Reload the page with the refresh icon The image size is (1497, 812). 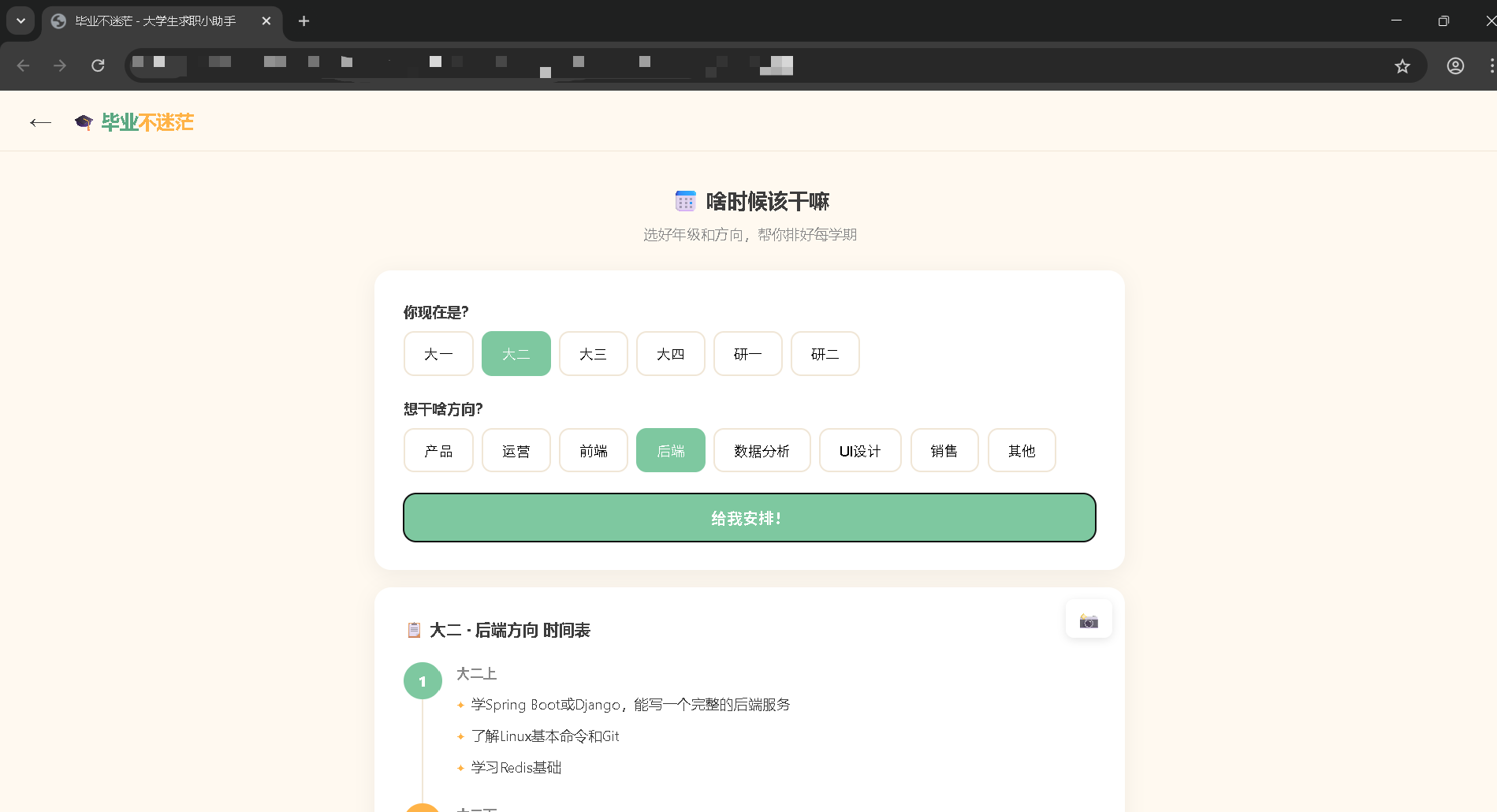98,66
